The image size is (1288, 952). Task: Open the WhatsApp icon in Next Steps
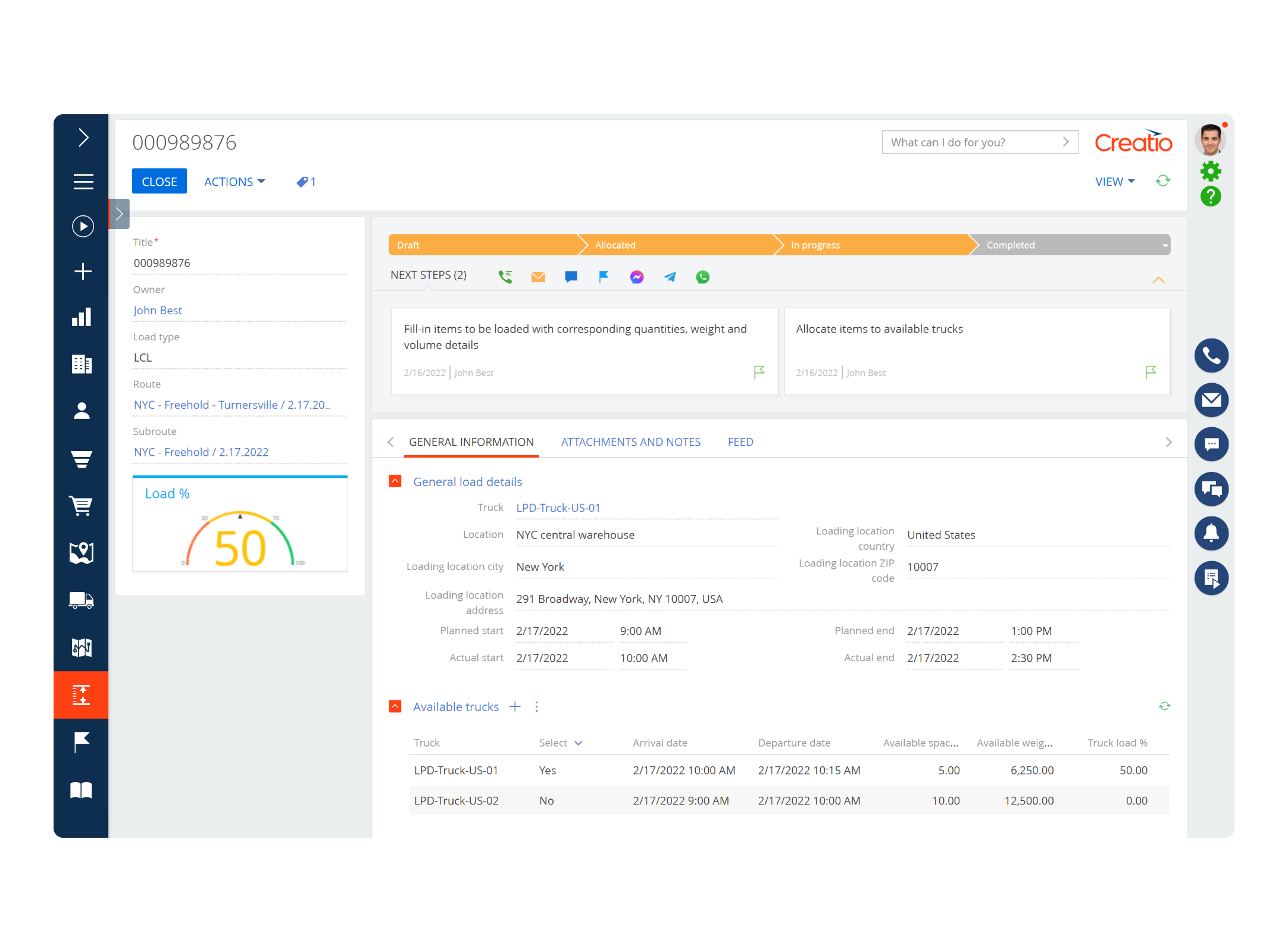tap(702, 277)
